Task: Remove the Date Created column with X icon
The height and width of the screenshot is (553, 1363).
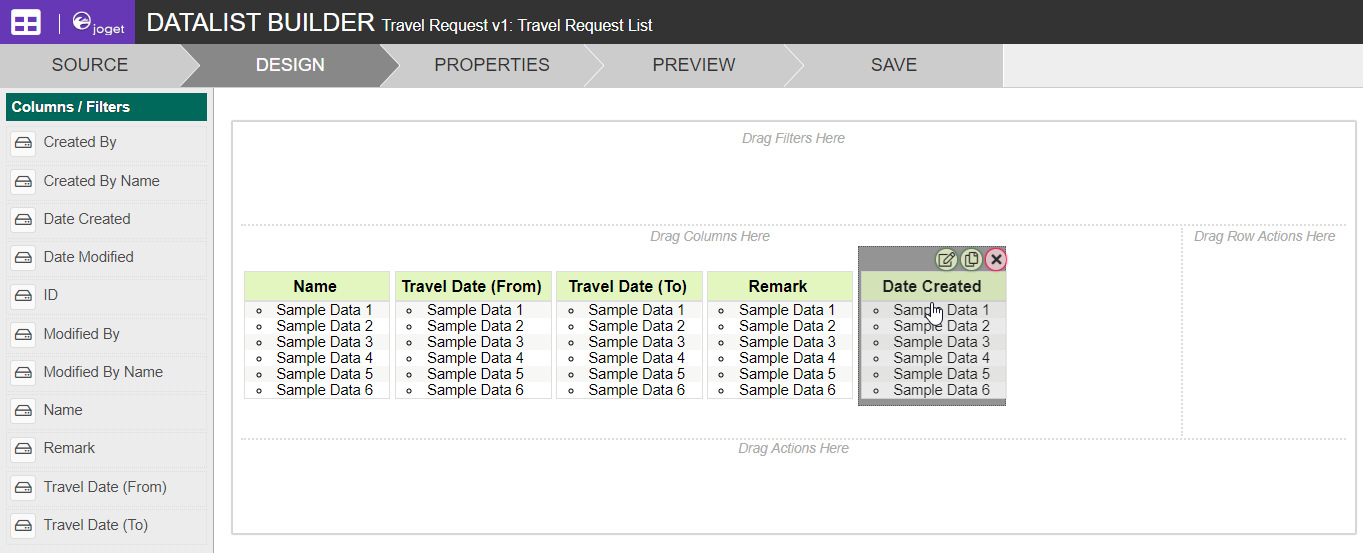Action: (x=996, y=260)
